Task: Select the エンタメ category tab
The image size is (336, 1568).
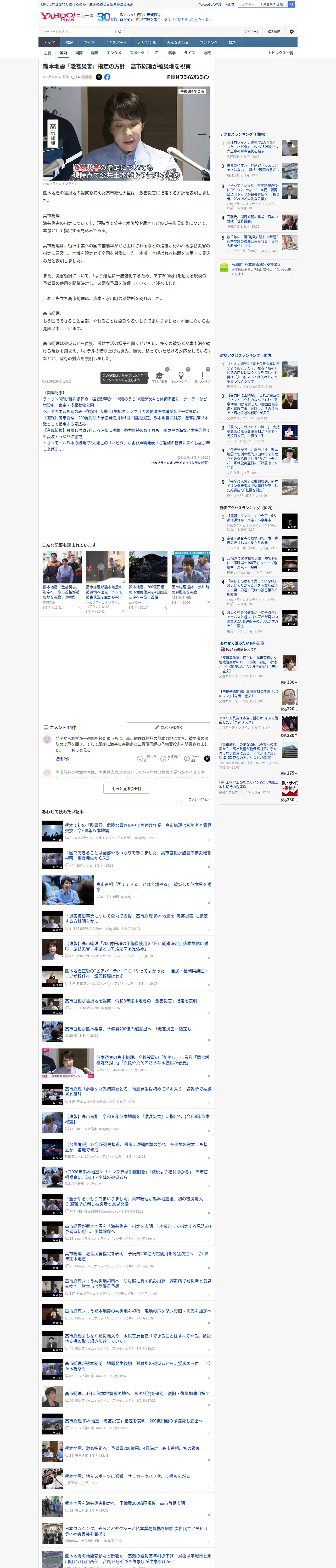Action: [114, 53]
